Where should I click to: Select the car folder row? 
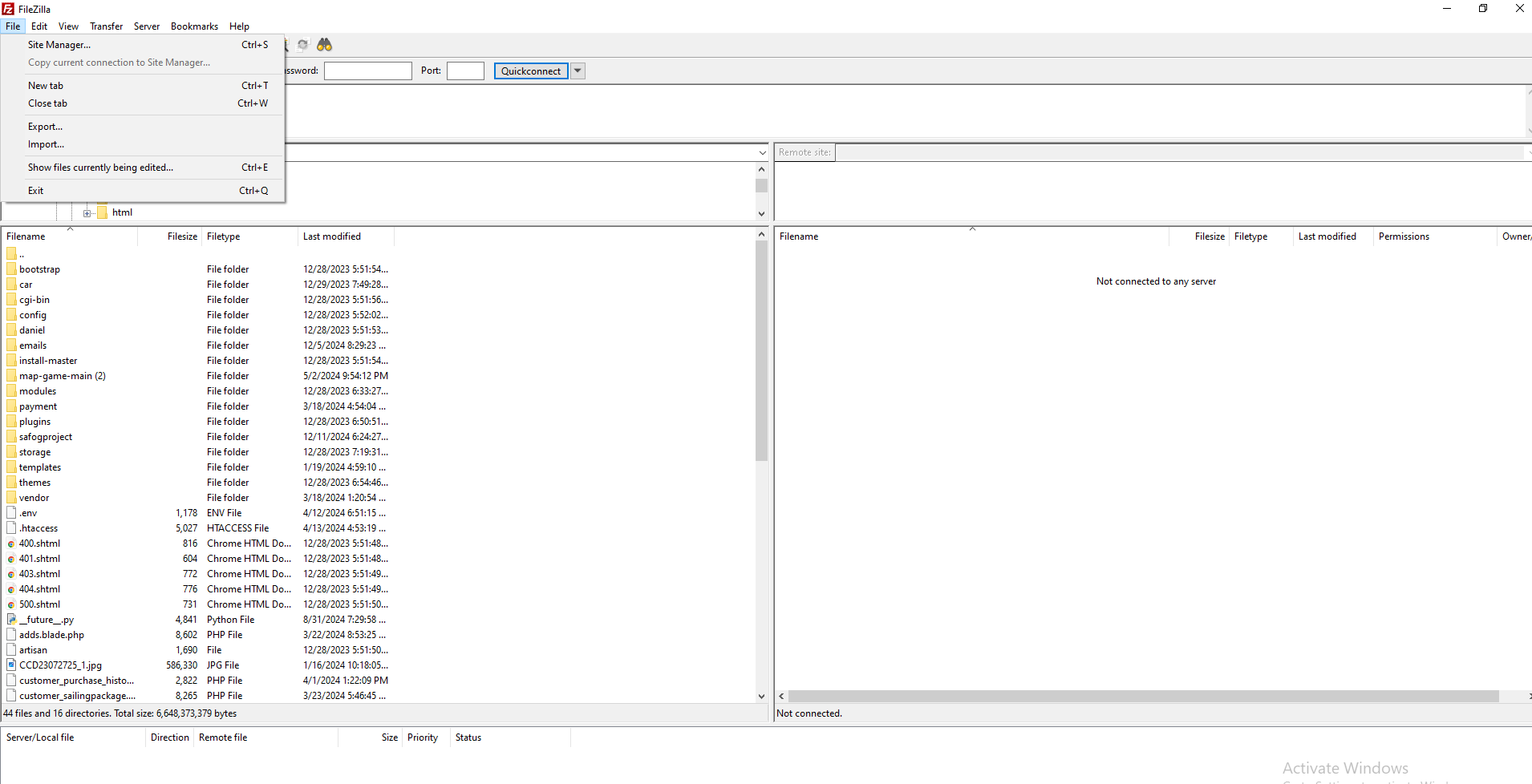[x=197, y=285]
